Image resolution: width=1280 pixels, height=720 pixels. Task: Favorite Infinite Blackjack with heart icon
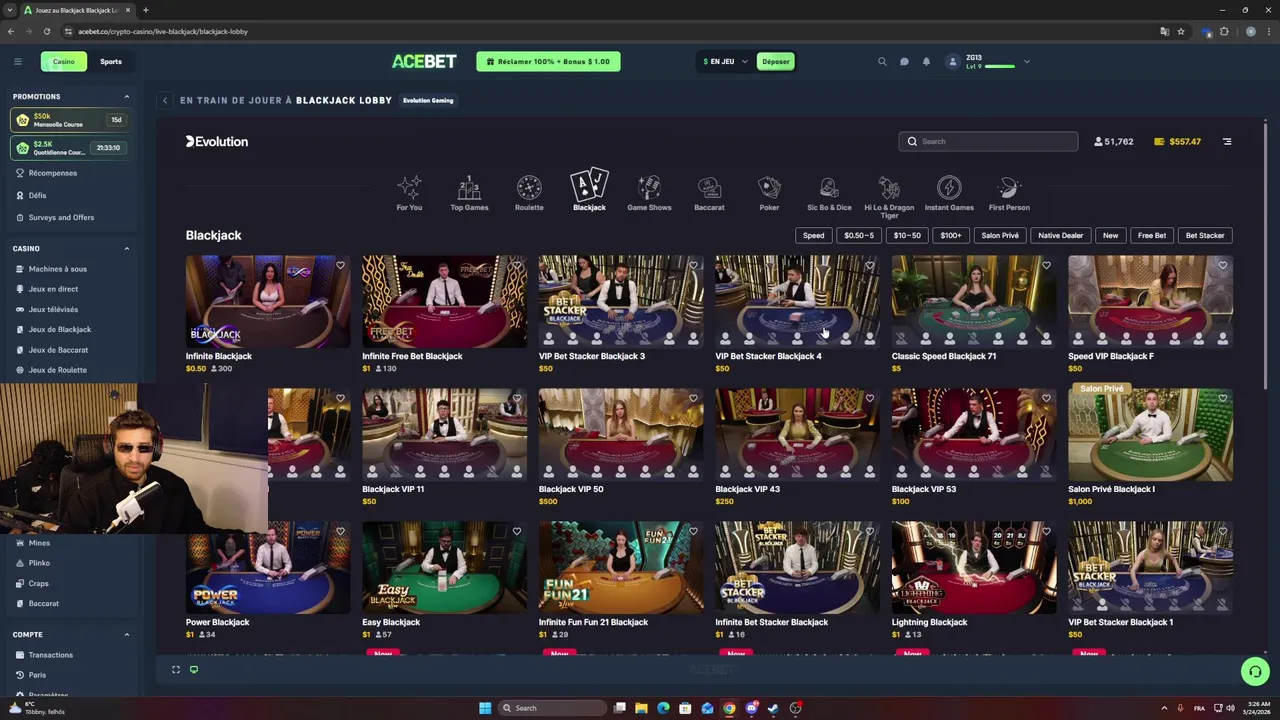[340, 265]
